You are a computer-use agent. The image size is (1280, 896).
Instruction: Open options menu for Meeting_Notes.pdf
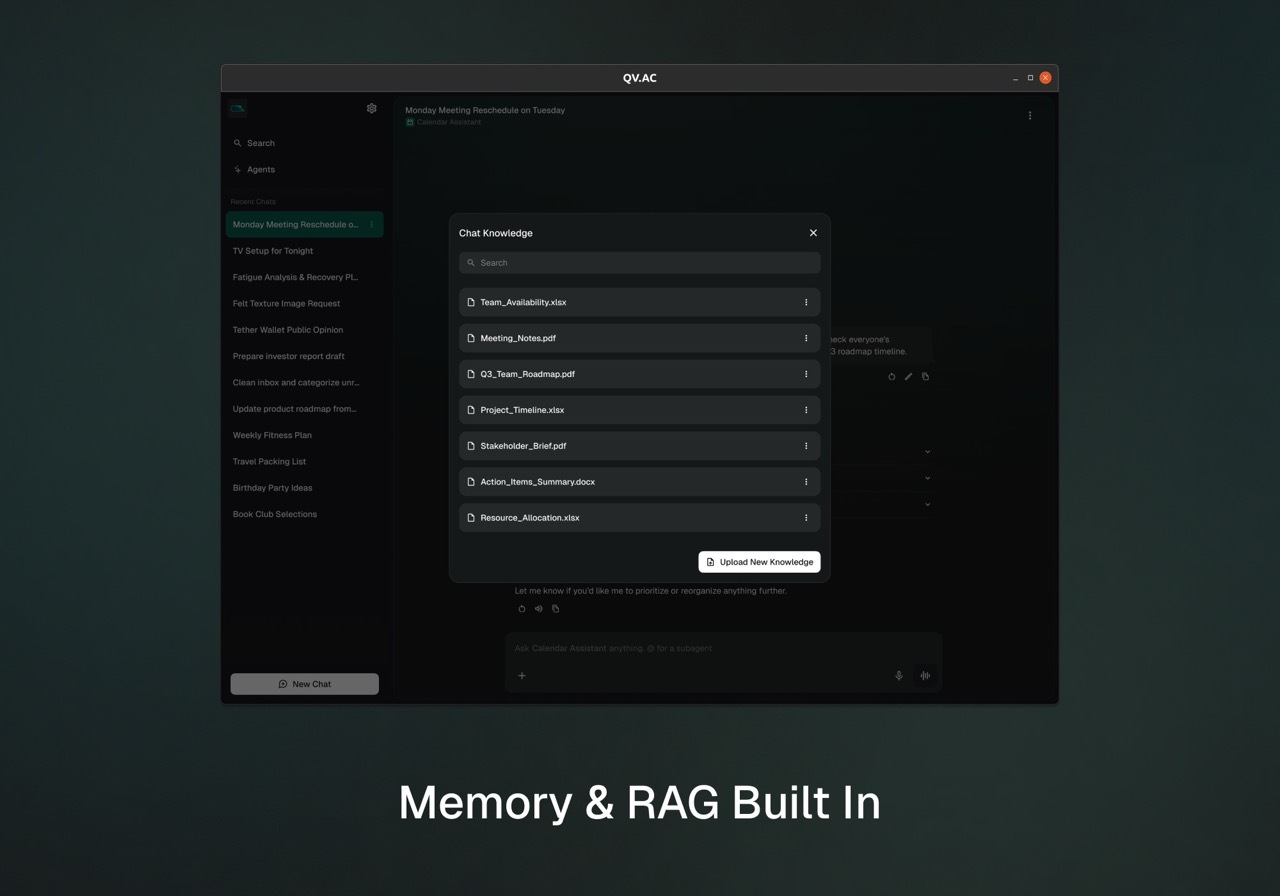tap(806, 338)
